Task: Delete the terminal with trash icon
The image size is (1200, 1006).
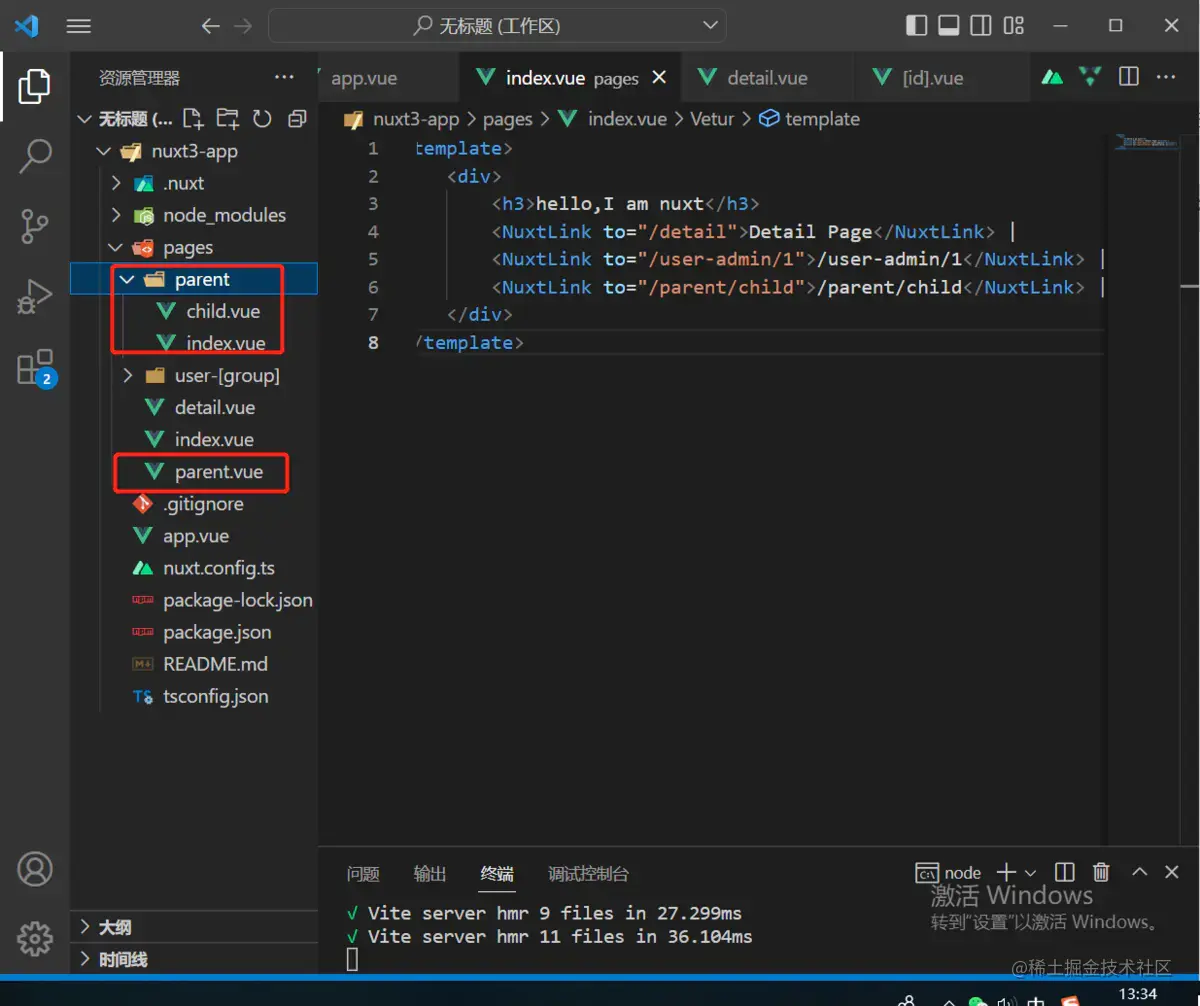Action: click(1101, 873)
